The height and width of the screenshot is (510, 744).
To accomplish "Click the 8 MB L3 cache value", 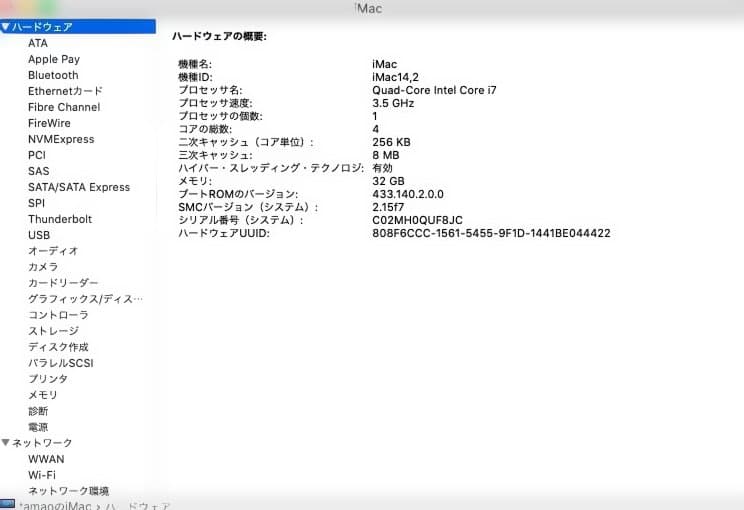I will pyautogui.click(x=386, y=155).
